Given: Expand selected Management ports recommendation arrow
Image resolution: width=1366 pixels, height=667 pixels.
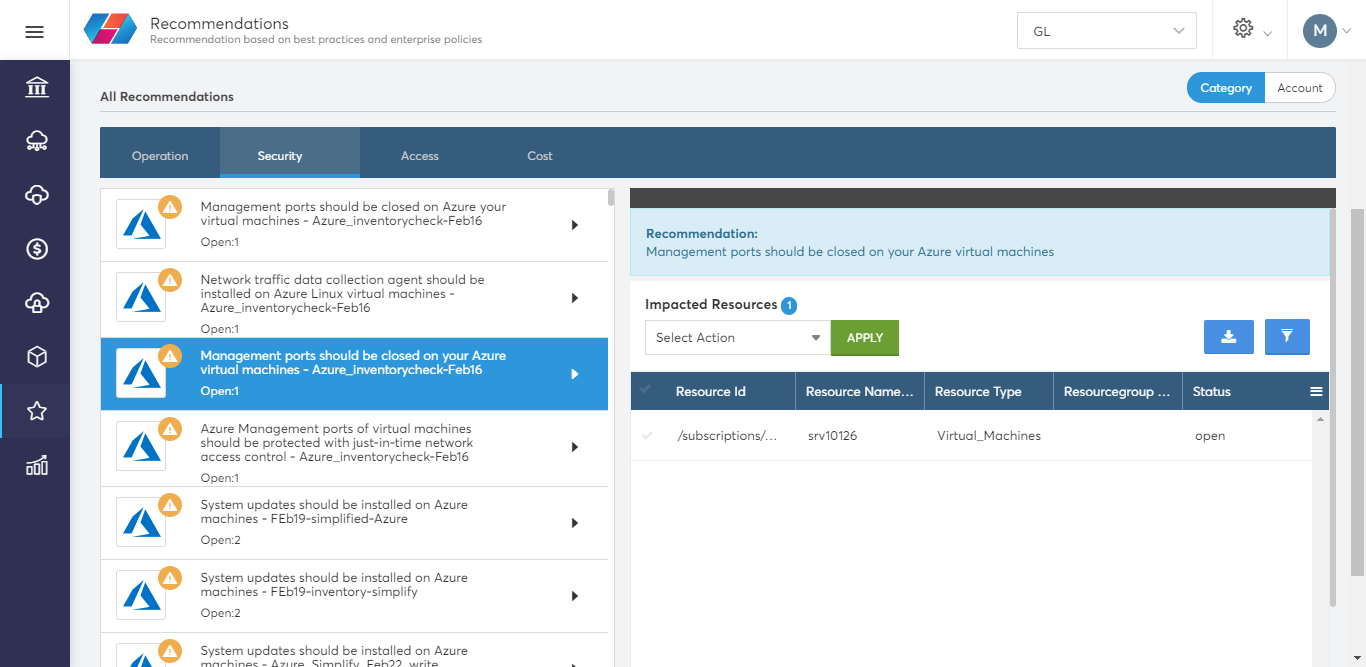Looking at the screenshot, I should point(575,374).
